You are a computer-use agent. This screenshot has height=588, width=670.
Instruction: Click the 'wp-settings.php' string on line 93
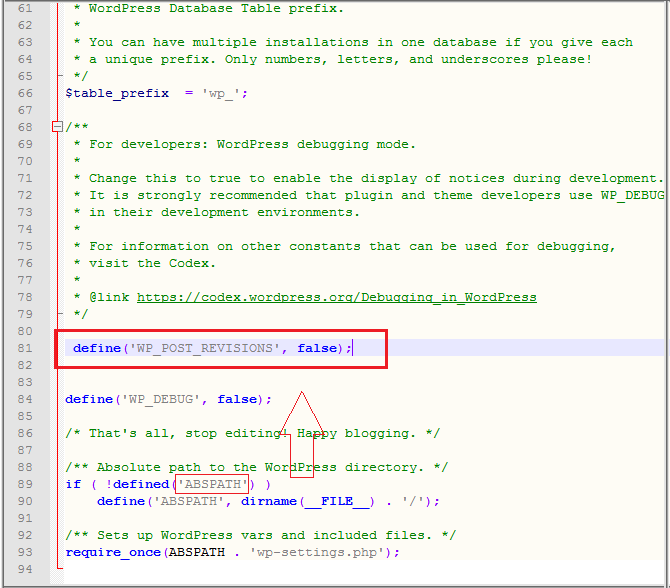(317, 552)
